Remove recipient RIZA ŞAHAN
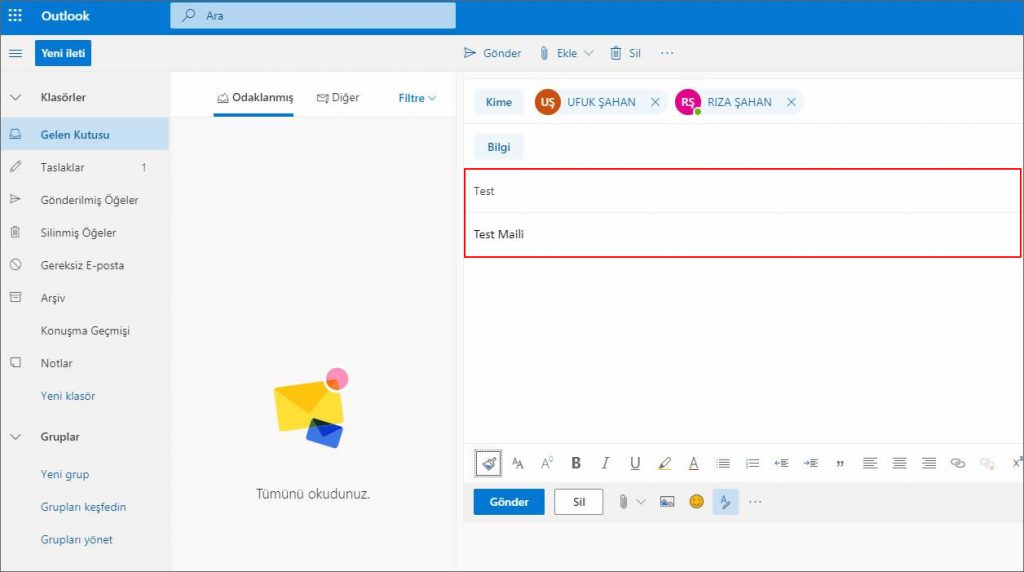 point(791,102)
